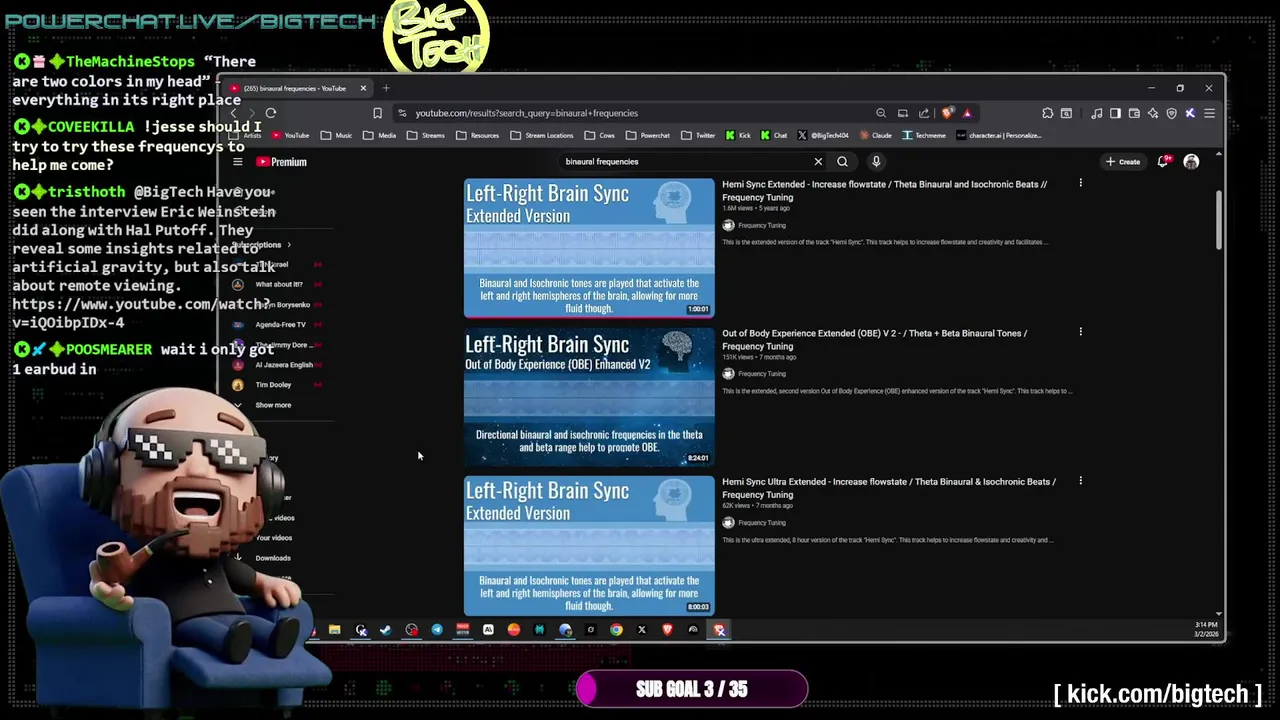The width and height of the screenshot is (1280, 720).
Task: Close the binaural frequencies YouTube tab
Action: tap(363, 88)
